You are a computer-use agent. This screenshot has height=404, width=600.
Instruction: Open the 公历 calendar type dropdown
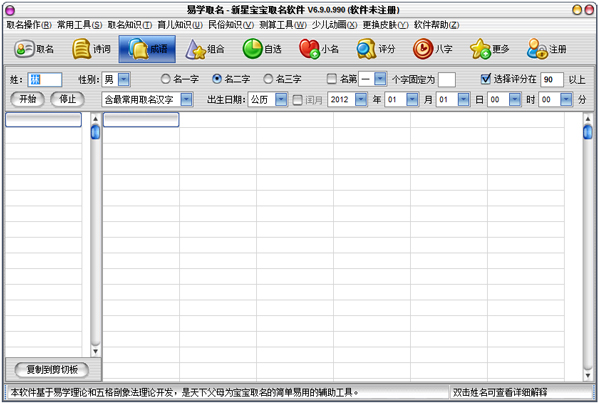[x=281, y=100]
